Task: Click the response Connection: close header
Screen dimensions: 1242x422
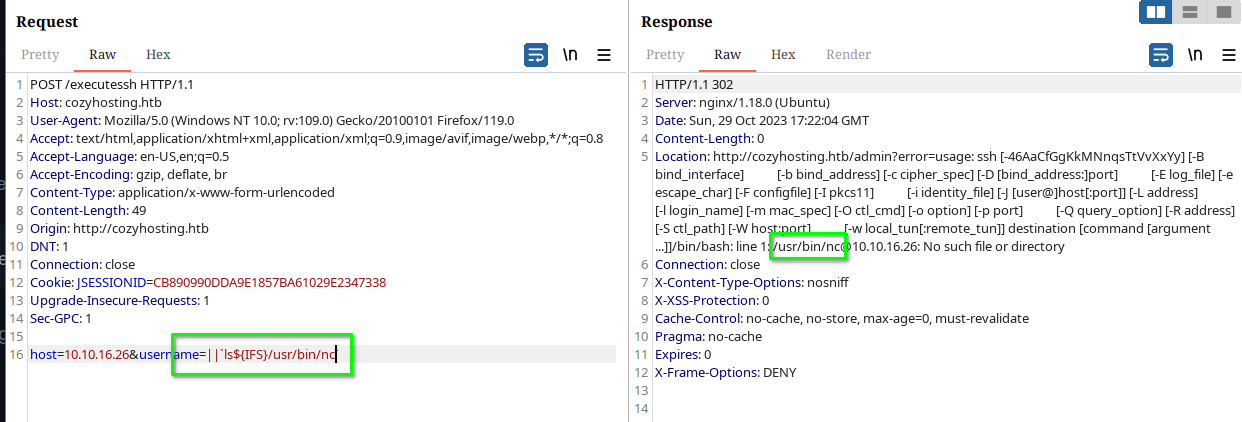Action: pos(707,264)
